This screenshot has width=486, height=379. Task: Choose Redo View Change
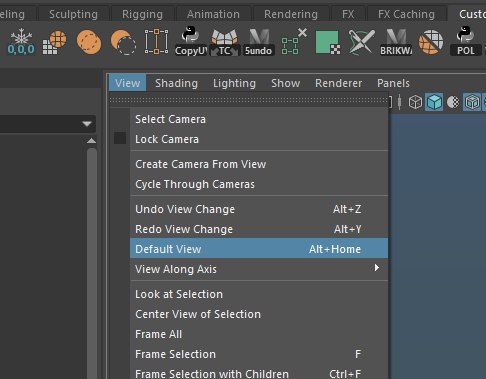coord(259,229)
